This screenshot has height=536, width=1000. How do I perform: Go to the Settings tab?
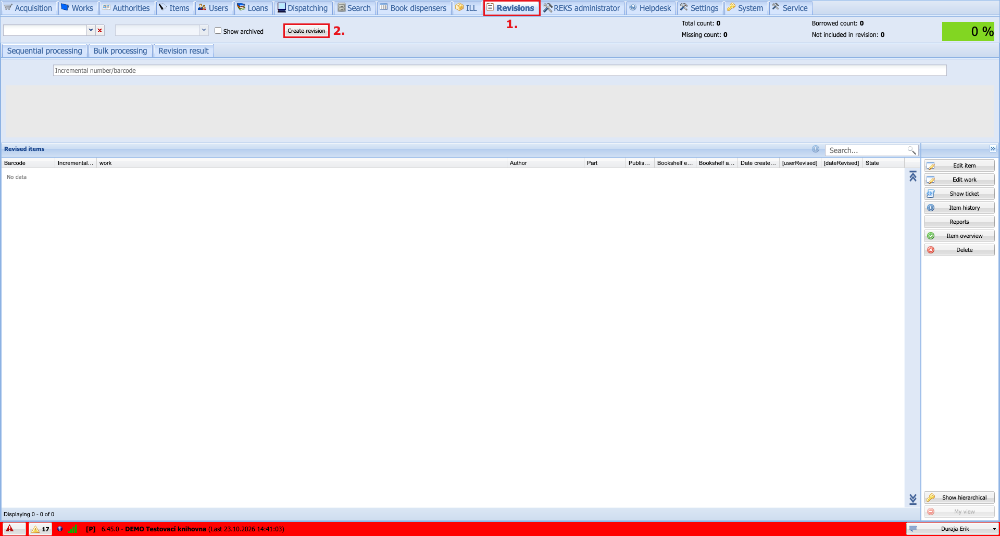tap(700, 8)
